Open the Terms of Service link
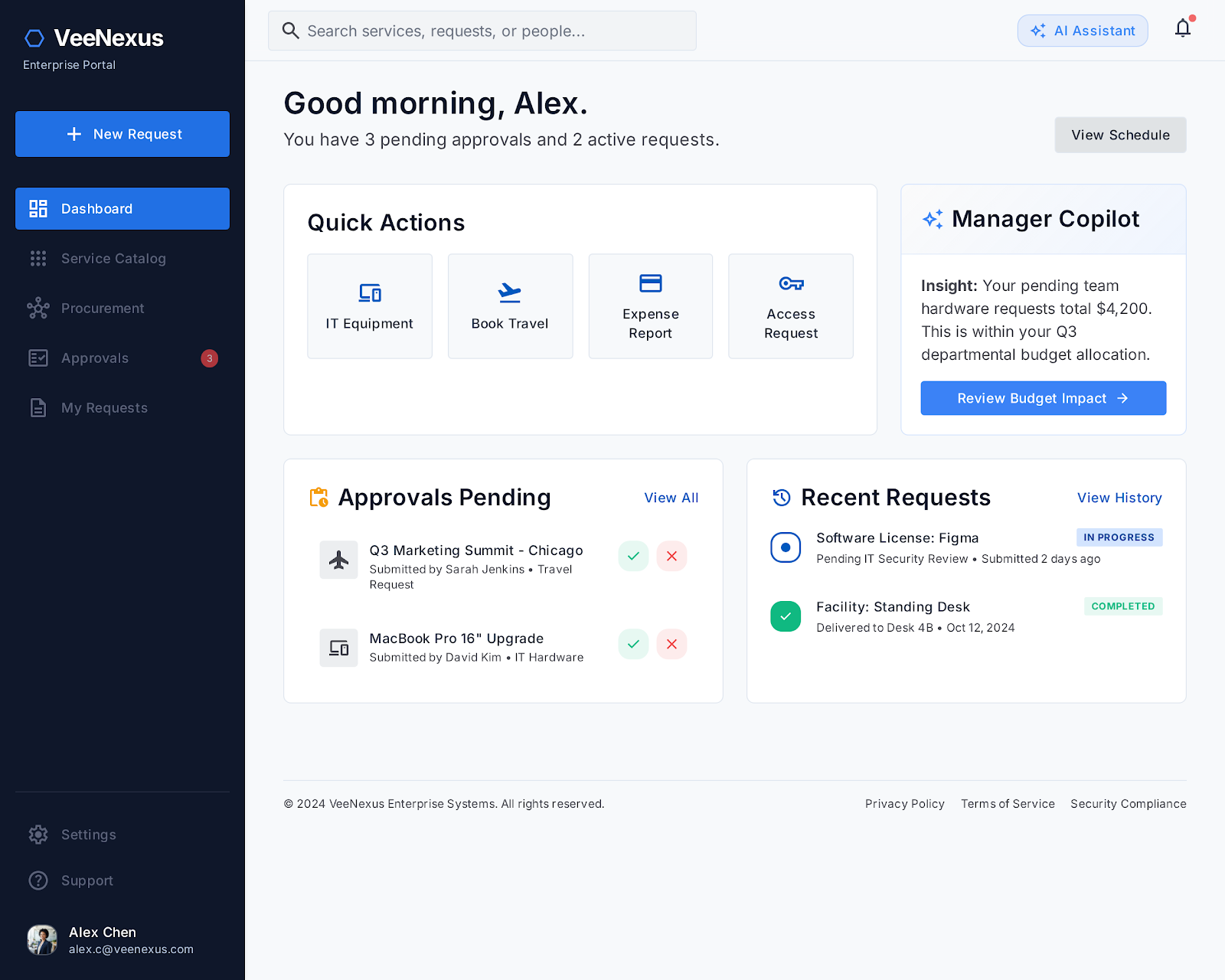The width and height of the screenshot is (1225, 980). (1008, 804)
